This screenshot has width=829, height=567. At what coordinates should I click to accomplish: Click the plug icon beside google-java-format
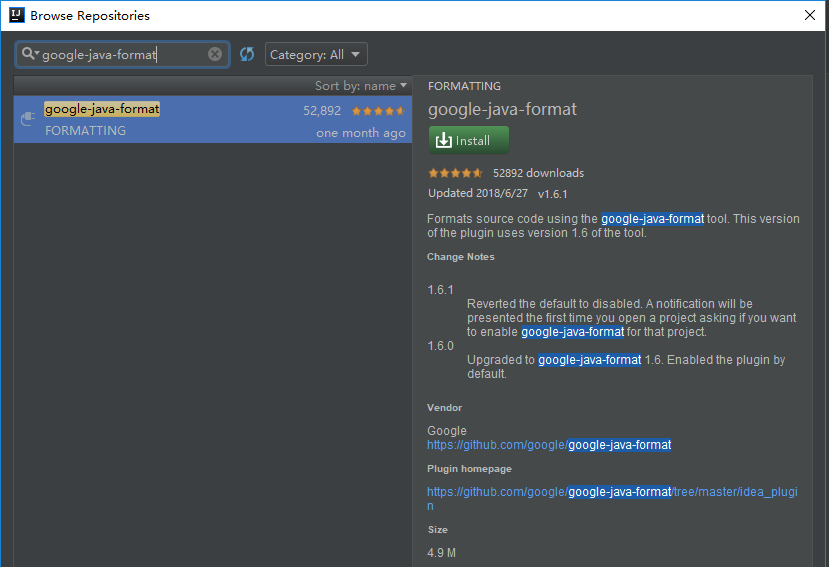(28, 120)
